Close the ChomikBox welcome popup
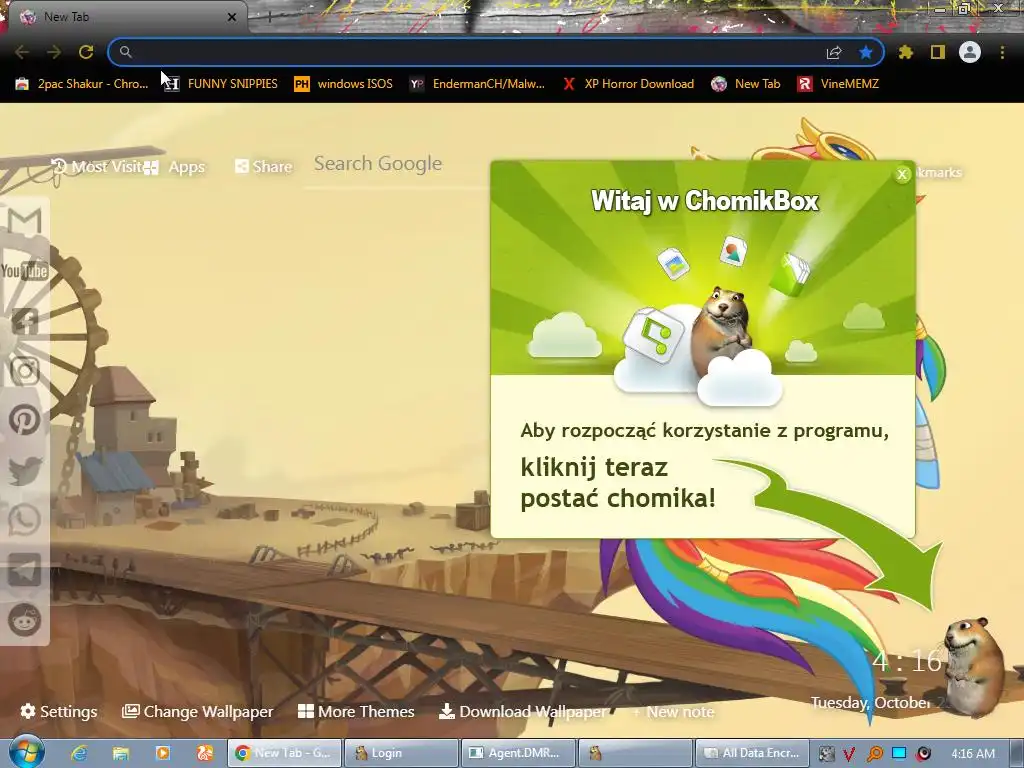Screen dimensions: 1024x768 (x=903, y=174)
